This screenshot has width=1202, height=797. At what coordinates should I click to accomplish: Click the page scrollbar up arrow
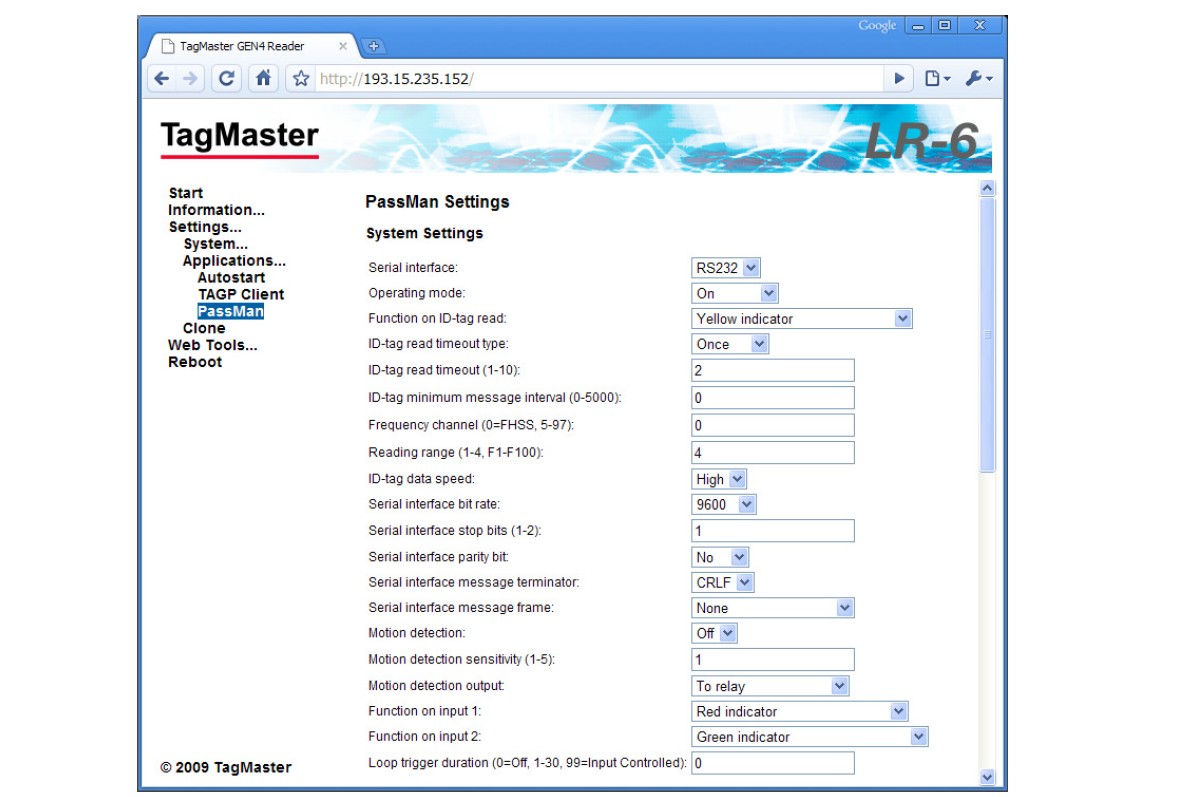click(x=988, y=188)
